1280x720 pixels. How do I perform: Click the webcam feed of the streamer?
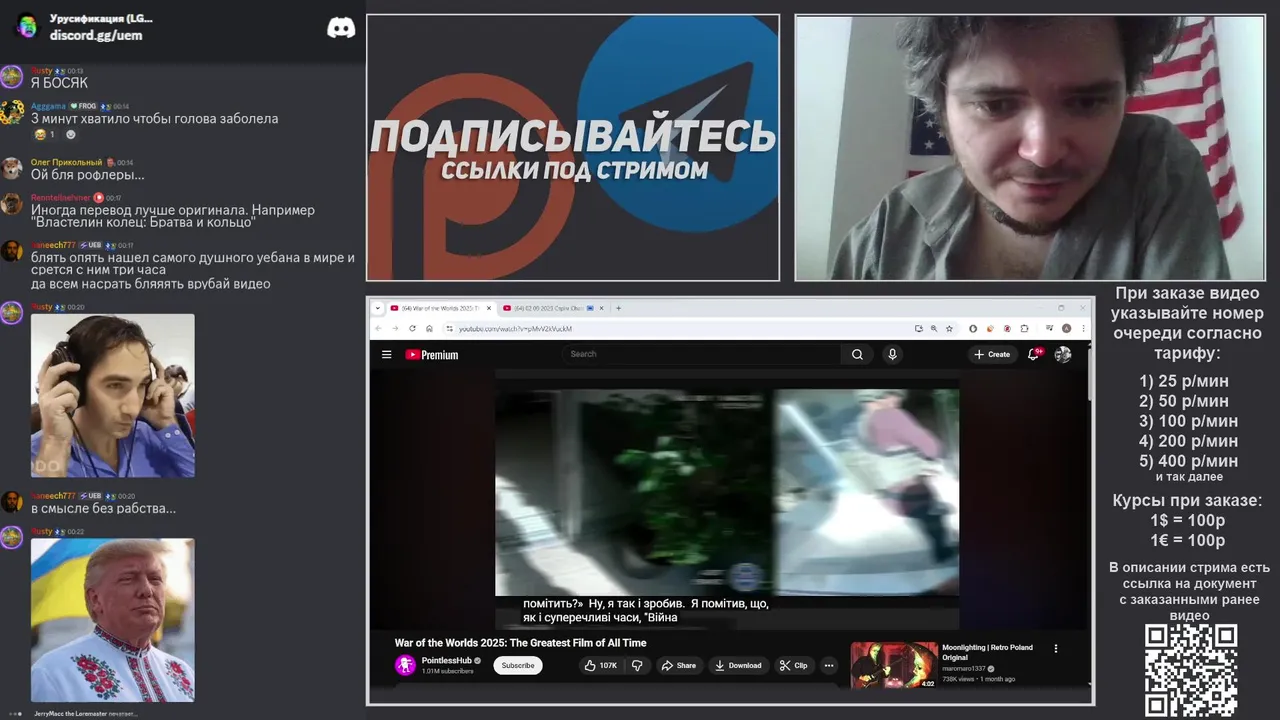click(1030, 148)
